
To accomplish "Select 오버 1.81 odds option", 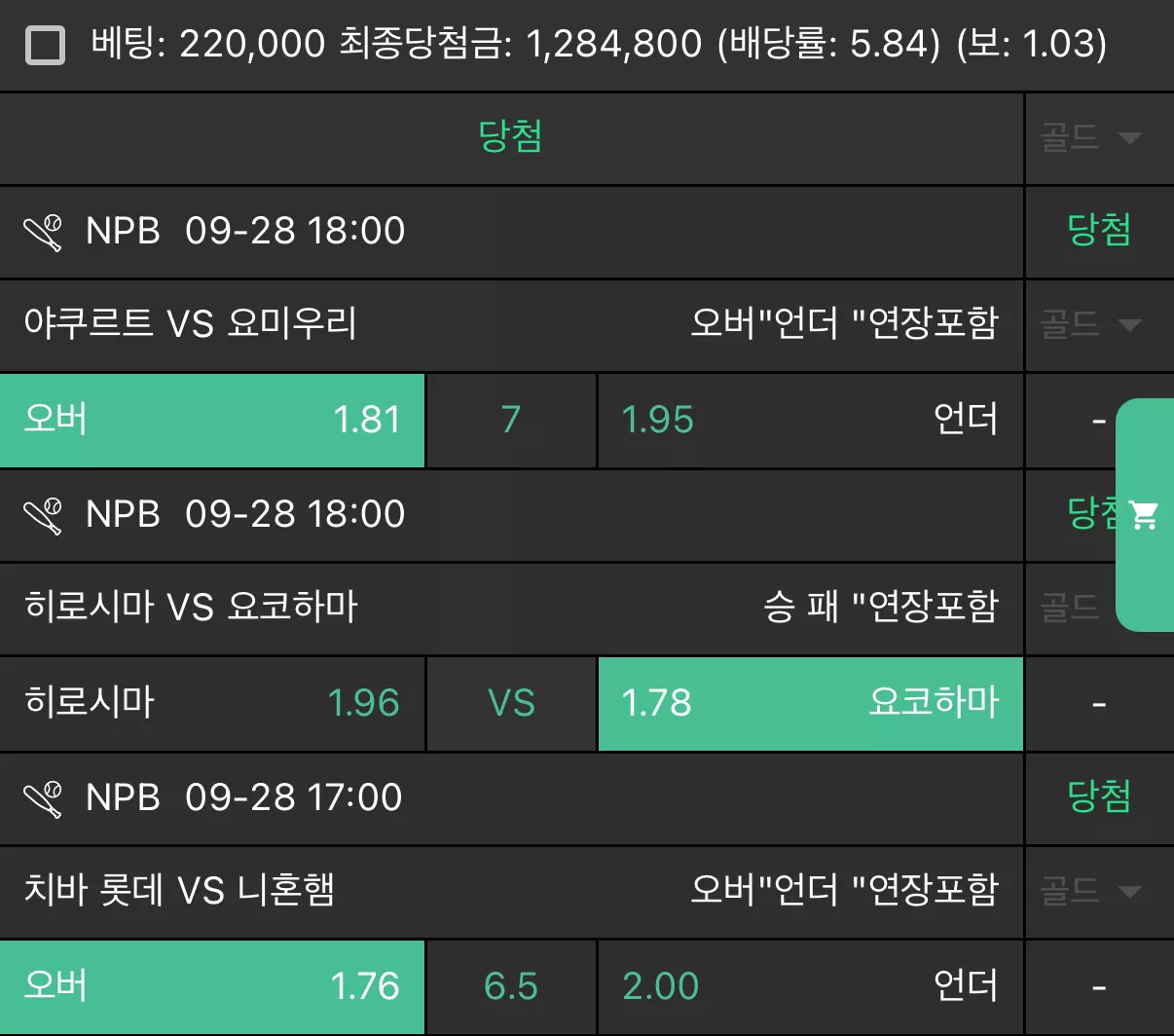I will (212, 421).
